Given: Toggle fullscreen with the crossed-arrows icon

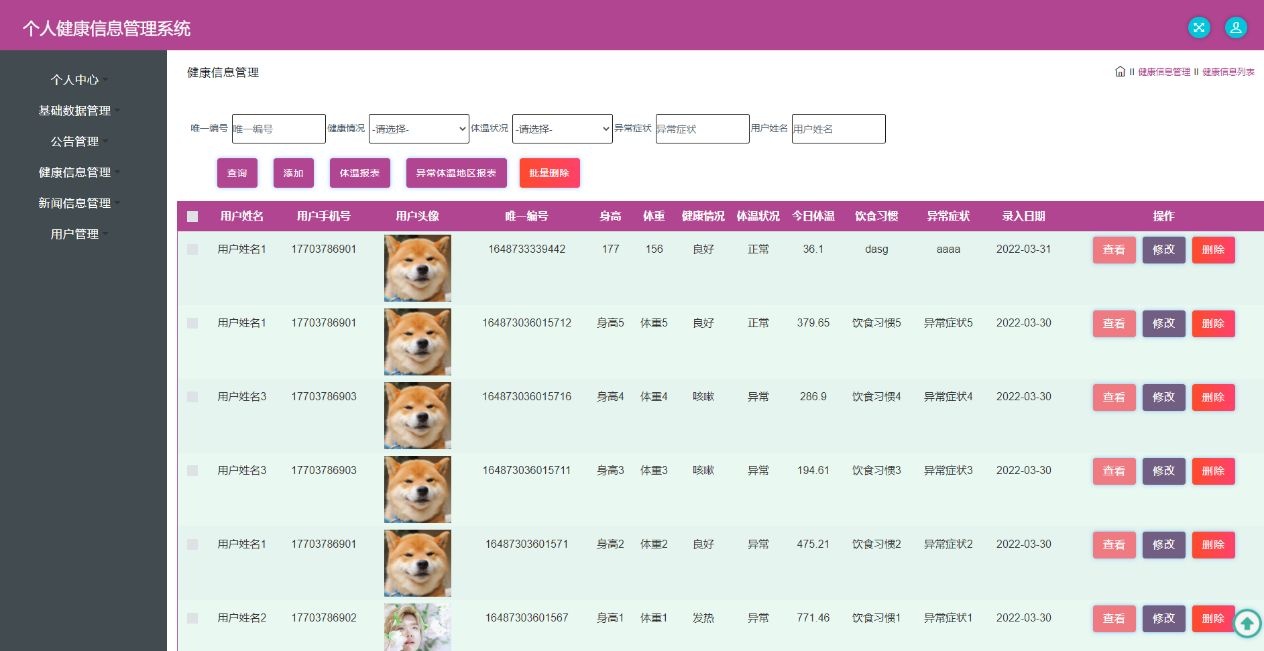Looking at the screenshot, I should (1199, 28).
